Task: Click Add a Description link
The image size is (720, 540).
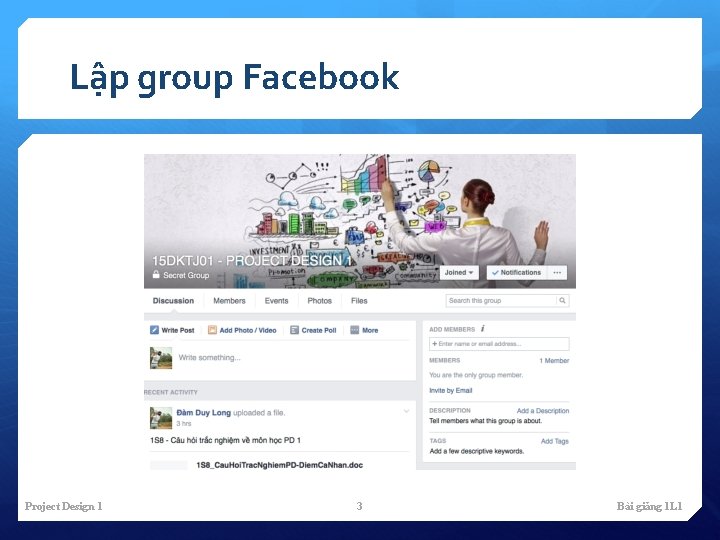Action: [543, 411]
